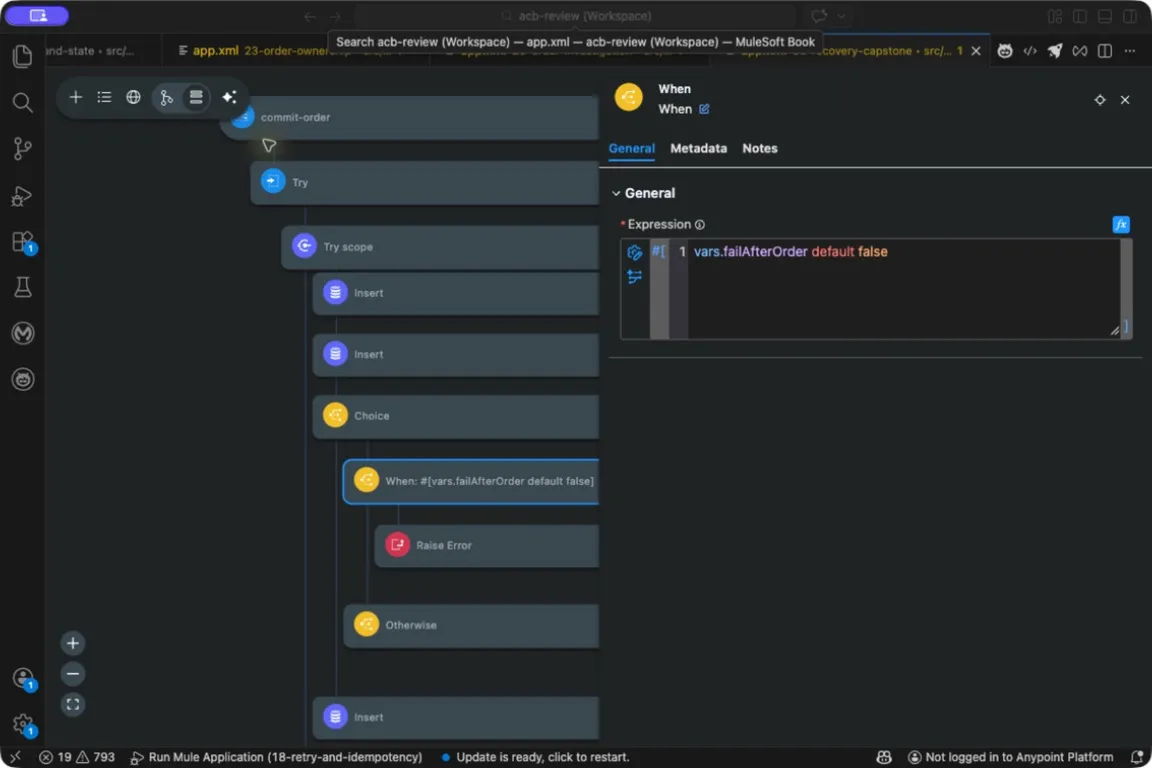1152x768 pixels.
Task: Click the lower icon beside expression editor
Action: (x=634, y=276)
